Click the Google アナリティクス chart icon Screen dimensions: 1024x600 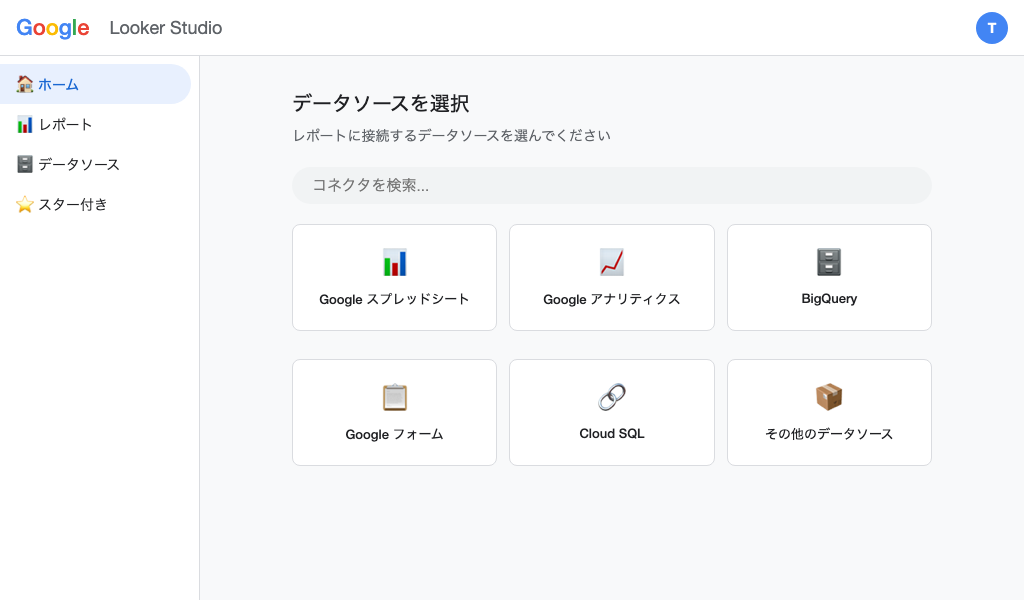[x=611, y=262]
